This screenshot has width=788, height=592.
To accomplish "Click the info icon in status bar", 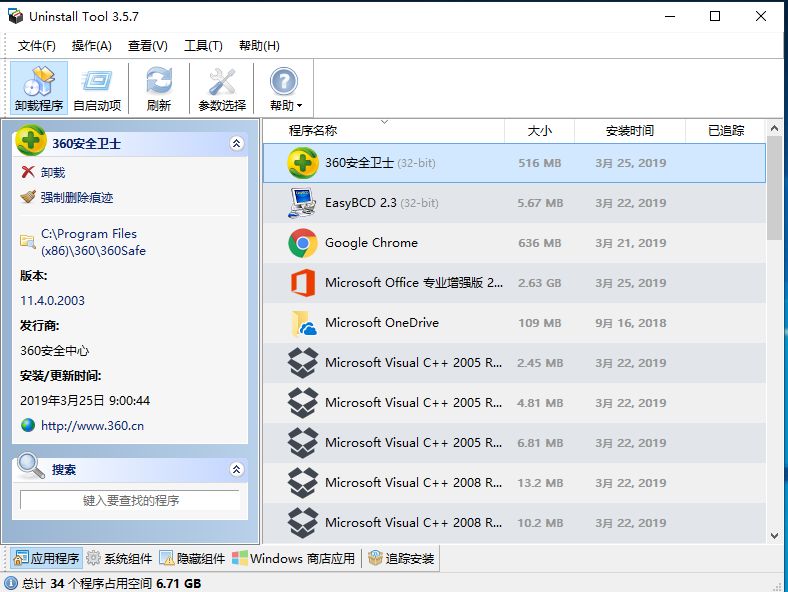I will point(11,583).
